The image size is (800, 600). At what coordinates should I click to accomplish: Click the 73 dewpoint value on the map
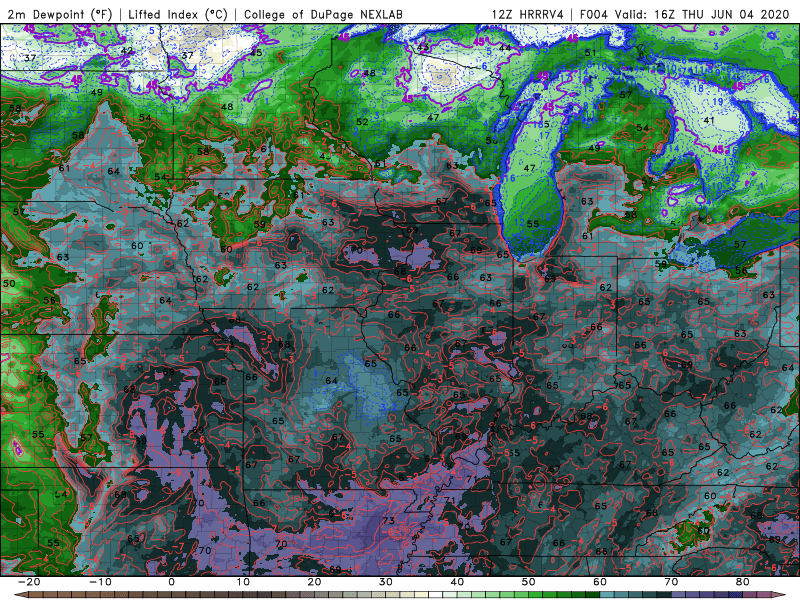point(388,520)
